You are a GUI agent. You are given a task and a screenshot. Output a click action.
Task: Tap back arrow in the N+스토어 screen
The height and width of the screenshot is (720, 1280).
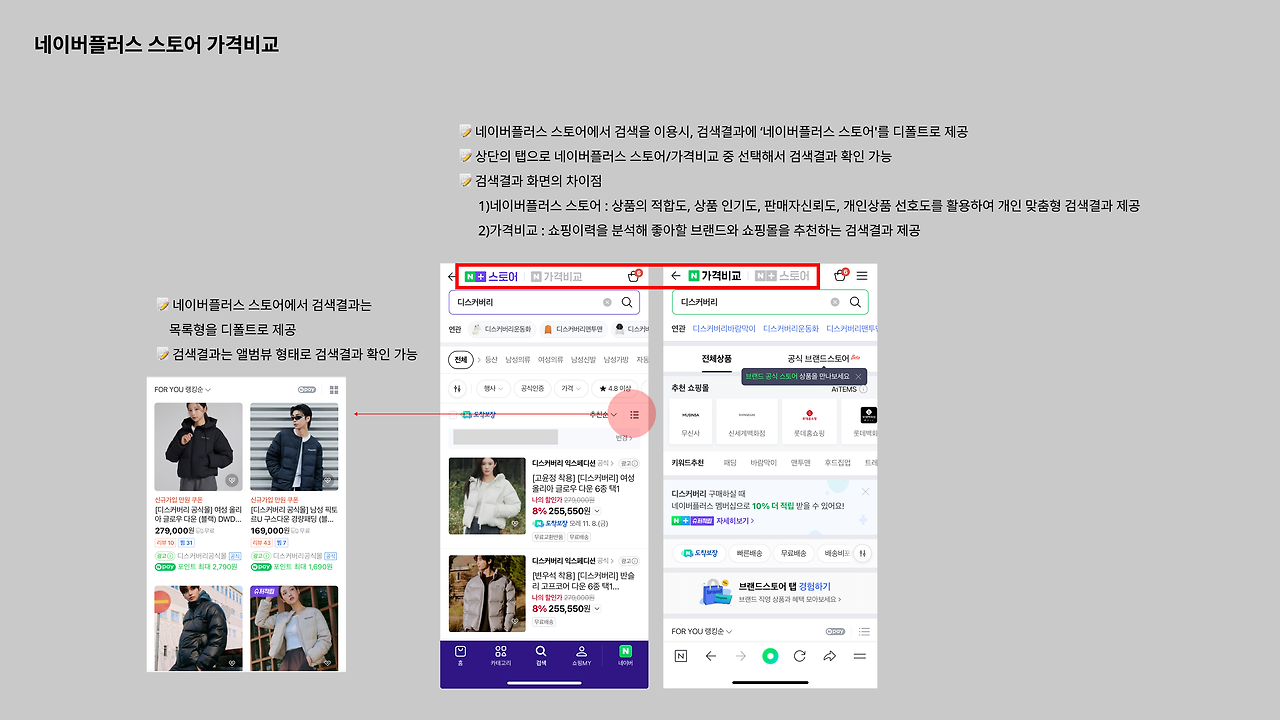[x=451, y=276]
